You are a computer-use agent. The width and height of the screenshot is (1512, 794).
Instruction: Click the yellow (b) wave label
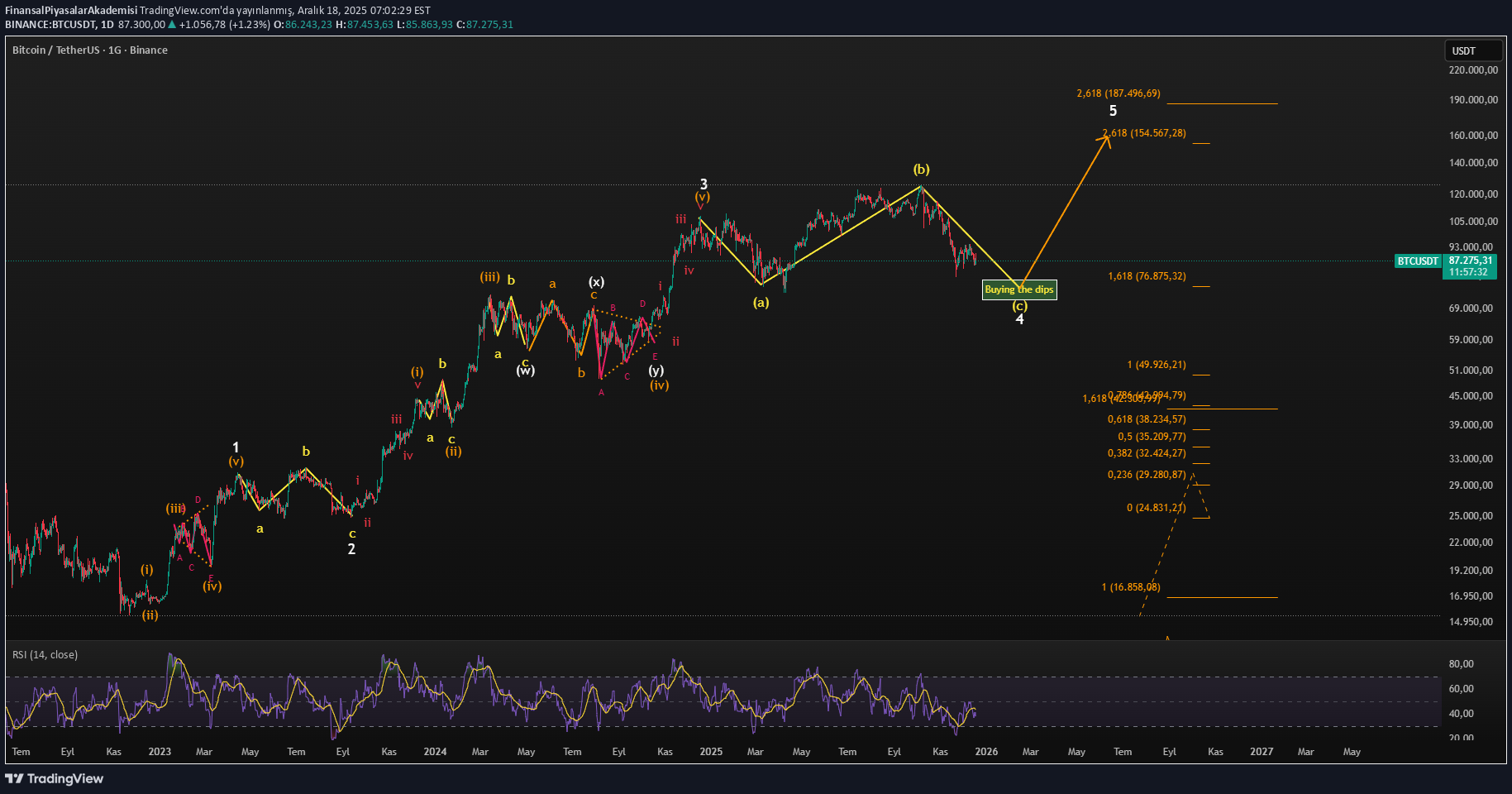[x=921, y=170]
